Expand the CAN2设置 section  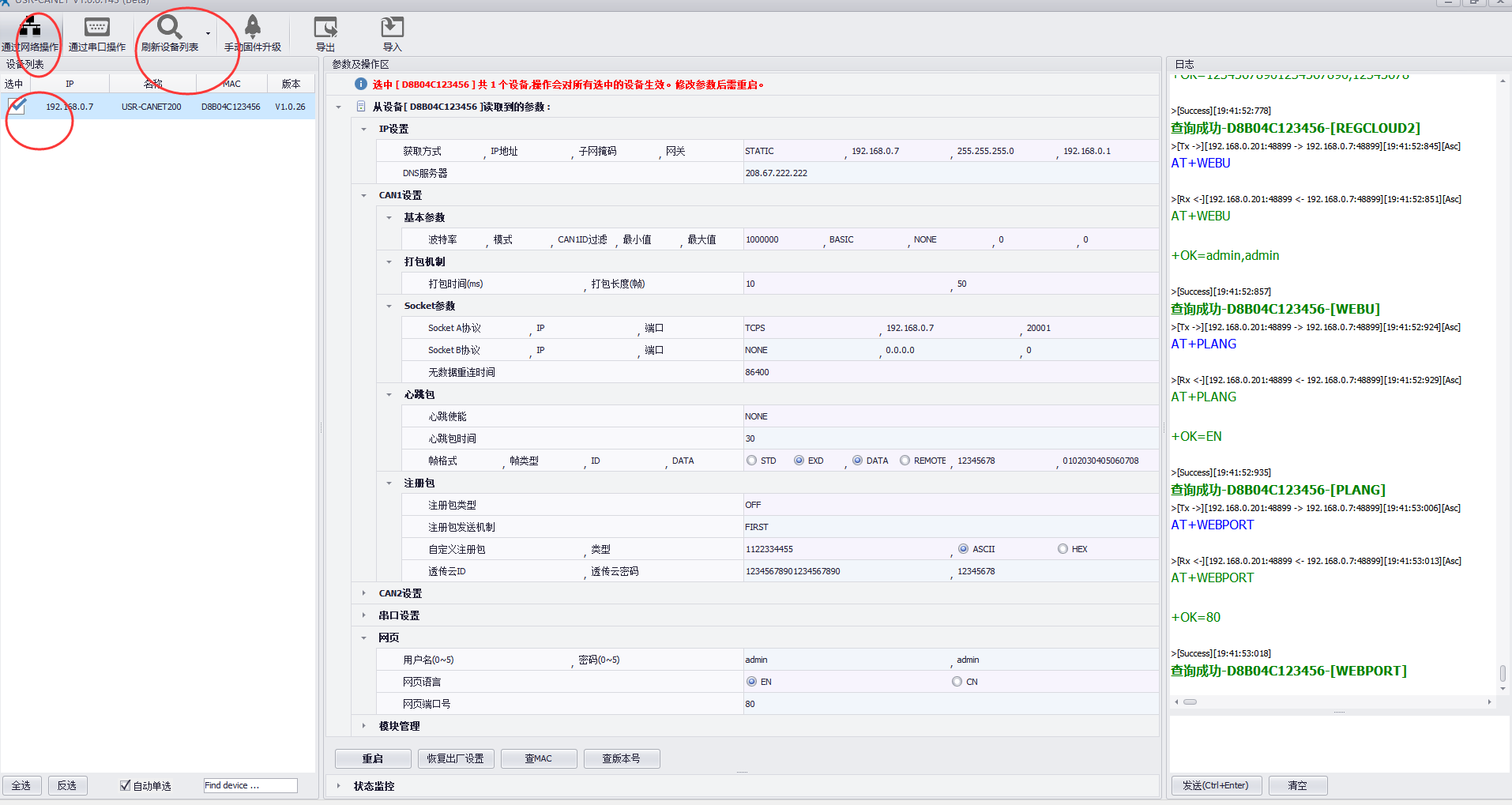point(363,593)
